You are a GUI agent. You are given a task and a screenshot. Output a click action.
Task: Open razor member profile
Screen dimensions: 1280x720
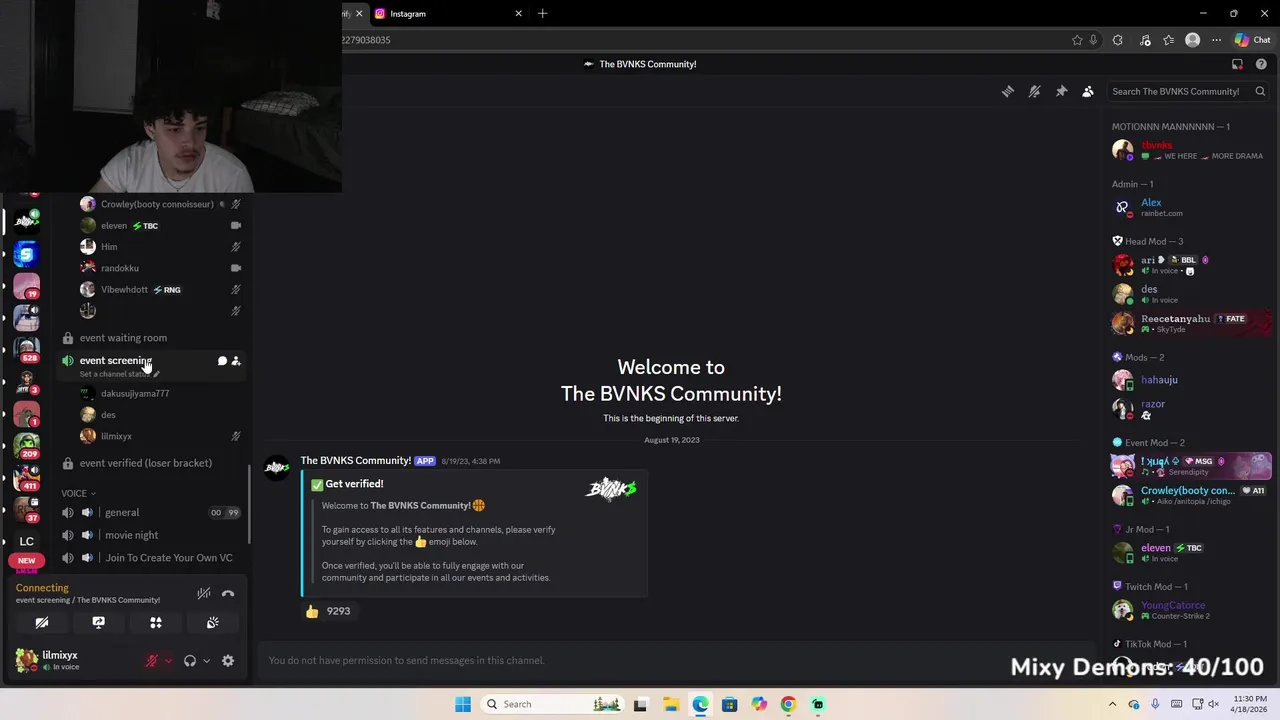click(1190, 409)
